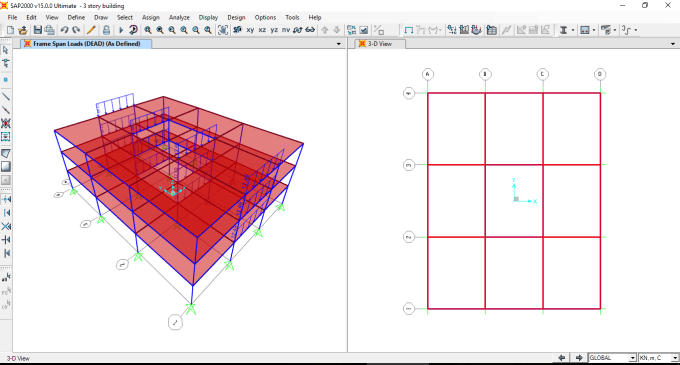
Task: Run analysis with the play arrow icon
Action: pos(121,30)
